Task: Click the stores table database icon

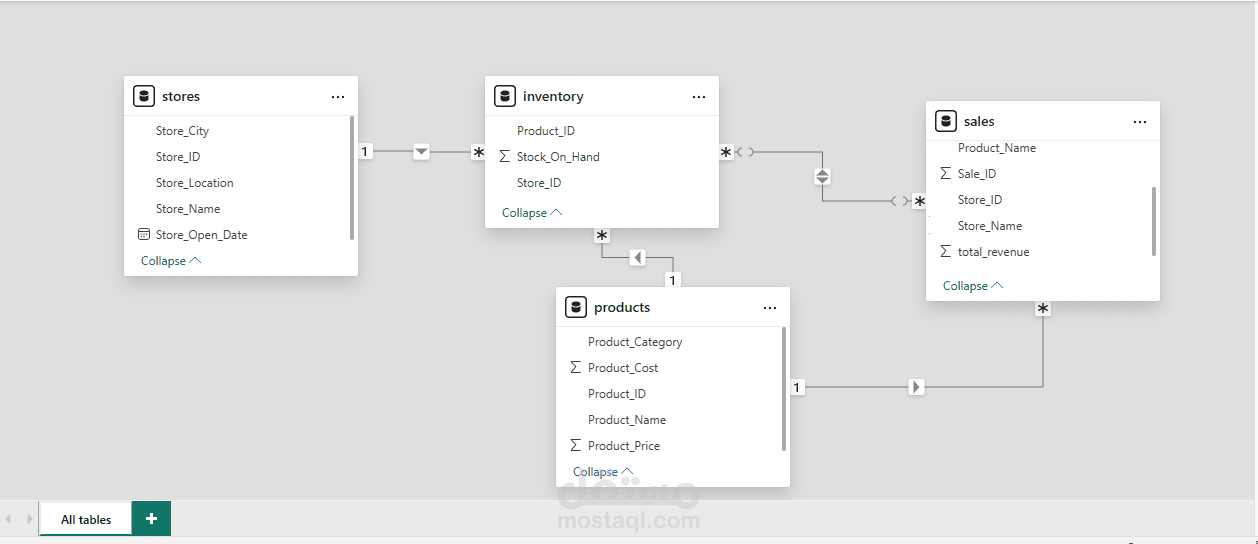Action: point(143,96)
